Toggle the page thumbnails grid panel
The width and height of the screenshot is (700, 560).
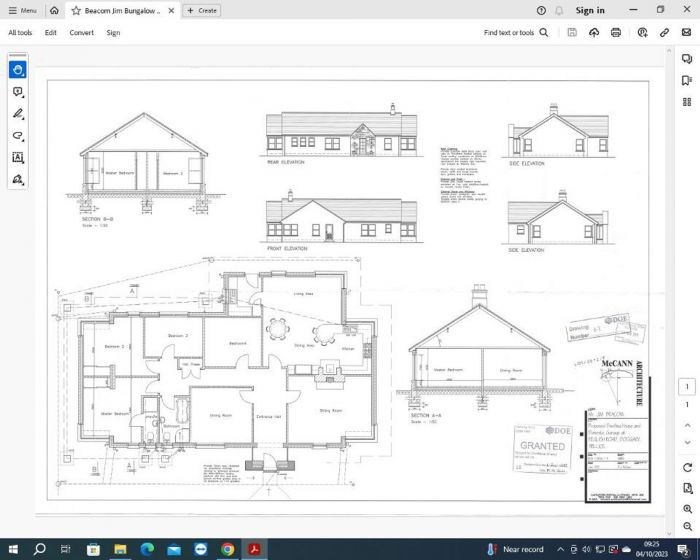687,101
